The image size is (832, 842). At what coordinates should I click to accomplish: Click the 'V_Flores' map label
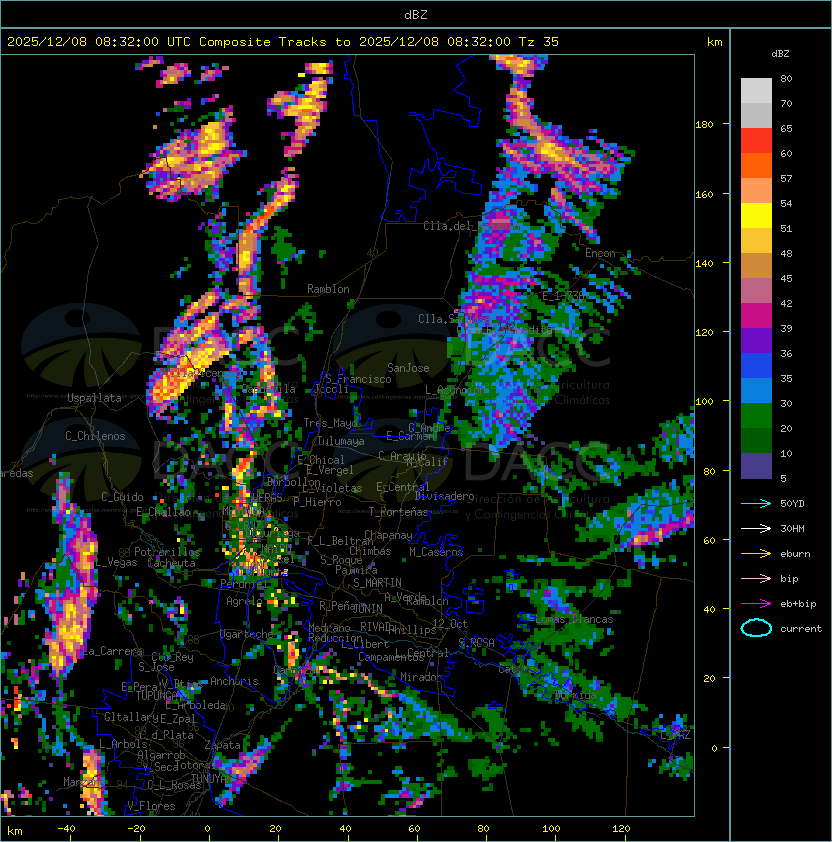pyautogui.click(x=151, y=806)
